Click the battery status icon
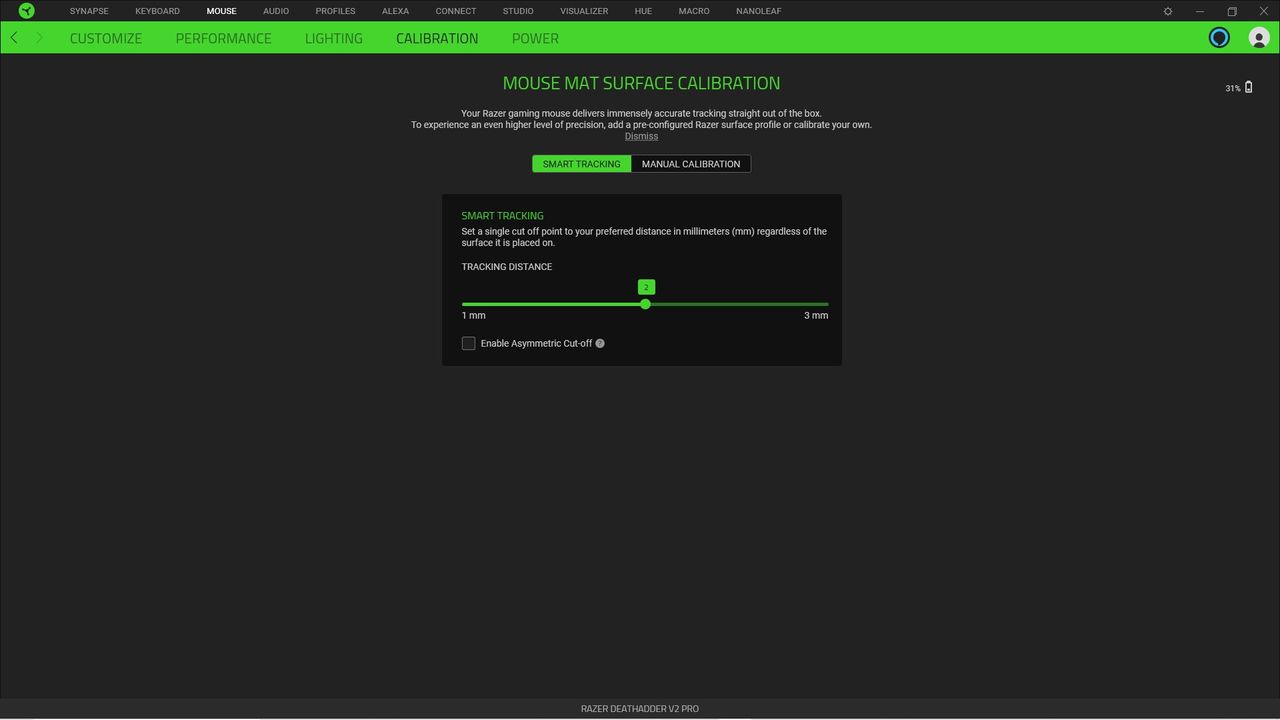Viewport: 1280px width, 720px height. pos(1248,88)
